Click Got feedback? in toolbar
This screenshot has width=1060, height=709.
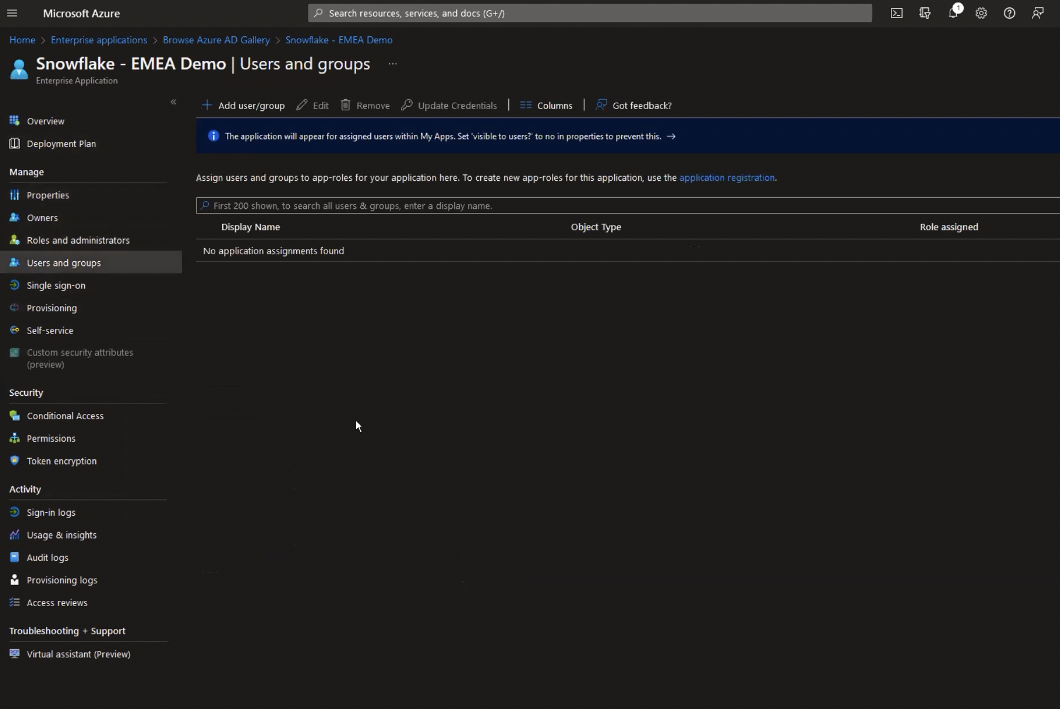633,105
